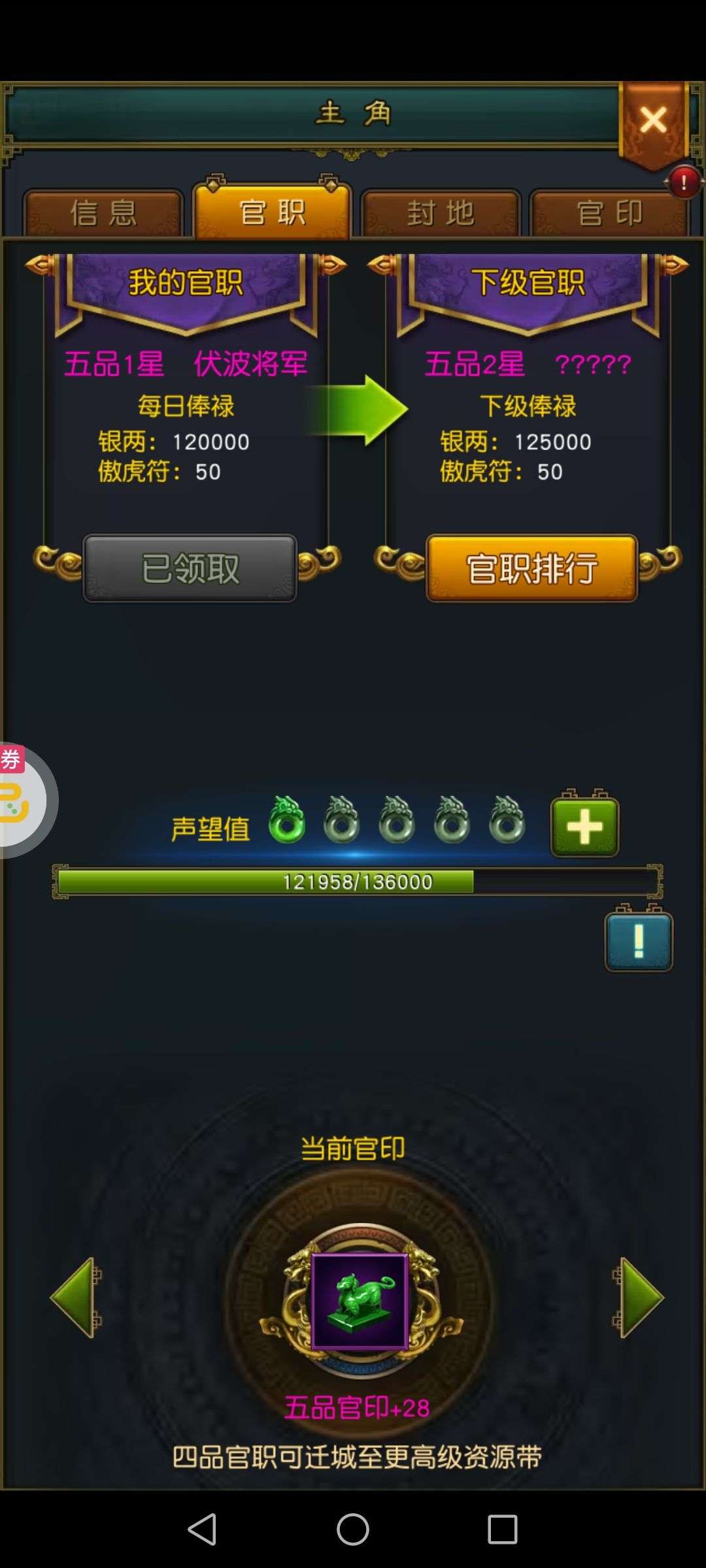
Task: Tap the green jade seal icon
Action: (x=360, y=1301)
